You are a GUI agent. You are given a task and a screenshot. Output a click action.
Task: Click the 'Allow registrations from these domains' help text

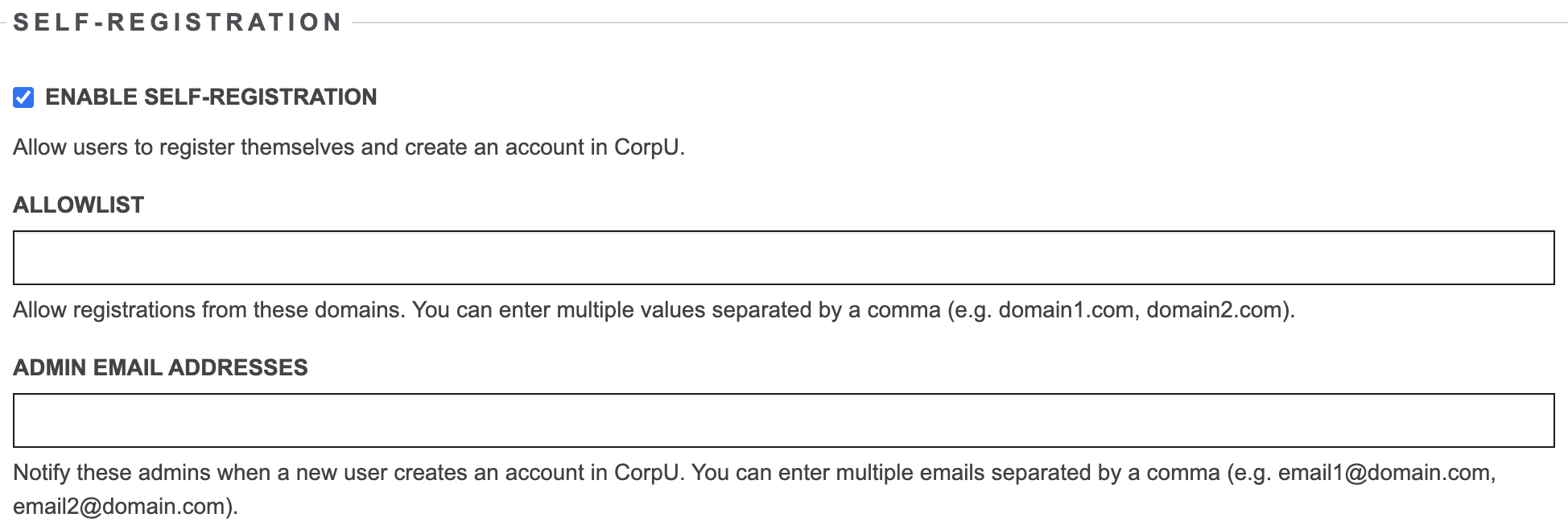click(208, 310)
